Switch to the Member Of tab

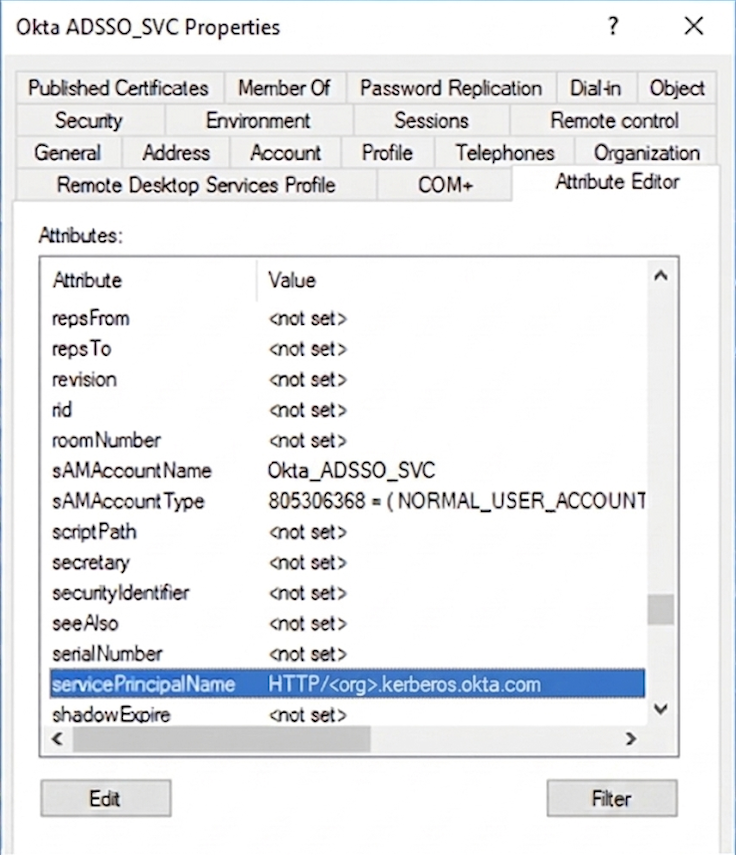click(284, 88)
